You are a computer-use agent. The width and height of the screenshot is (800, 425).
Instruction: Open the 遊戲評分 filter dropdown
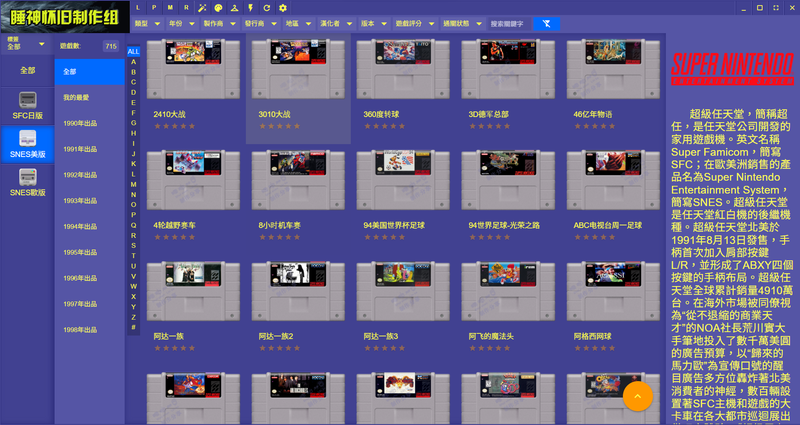tap(415, 23)
